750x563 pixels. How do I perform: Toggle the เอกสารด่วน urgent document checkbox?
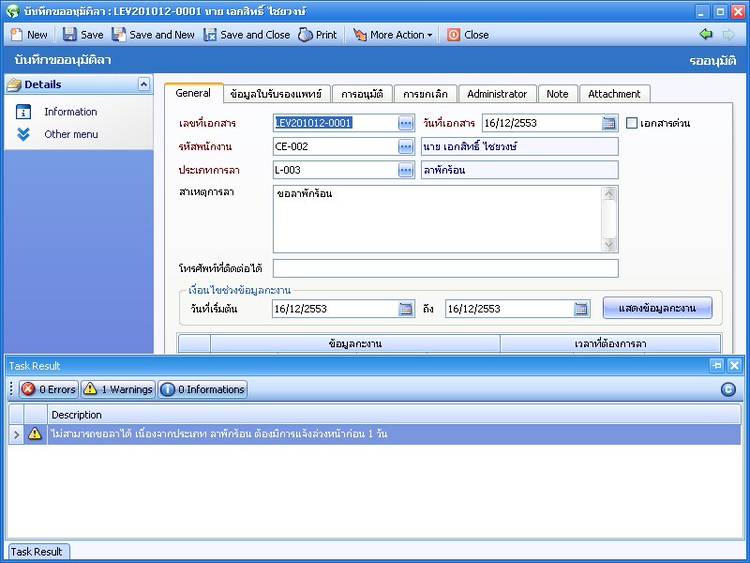click(632, 123)
